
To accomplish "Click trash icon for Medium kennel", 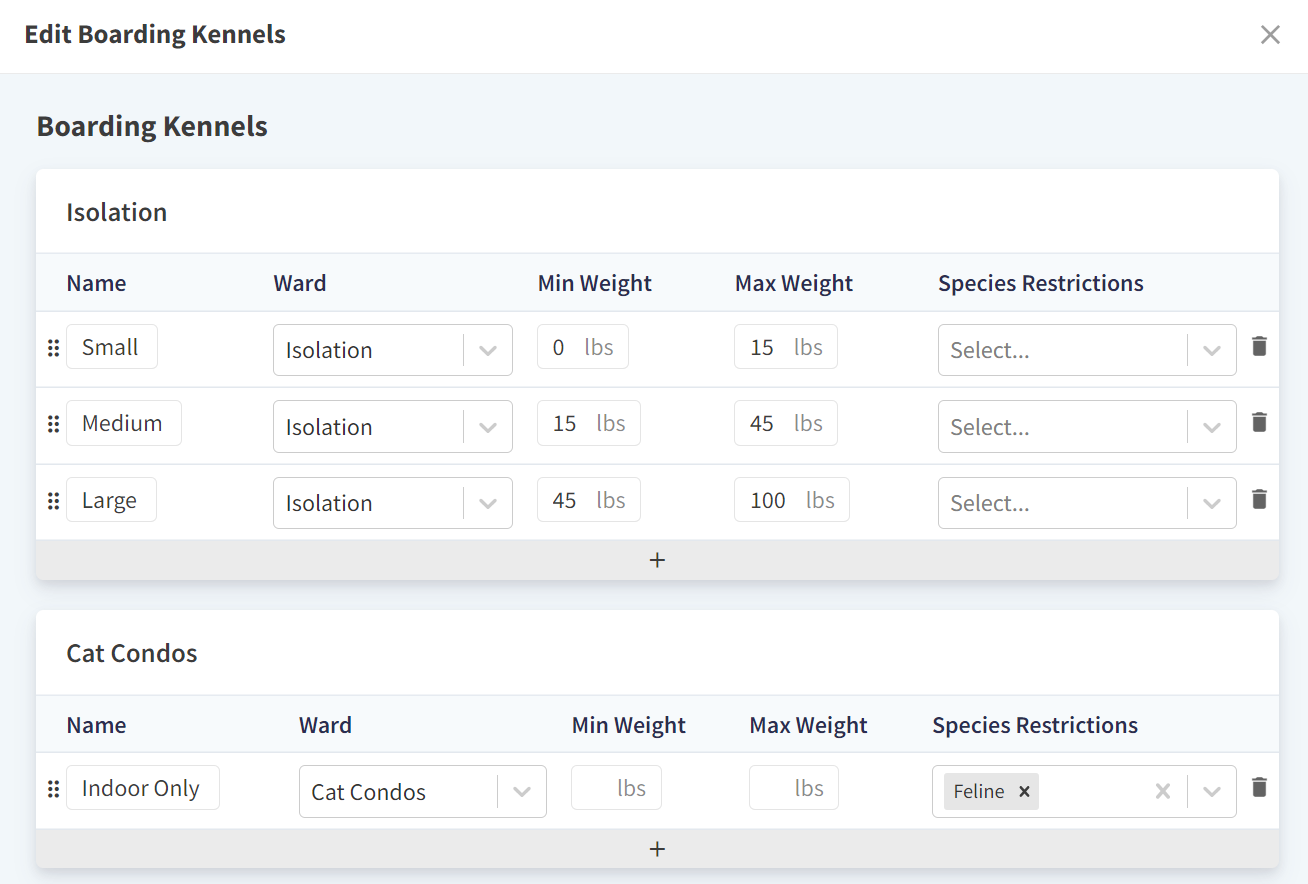I will point(1259,423).
